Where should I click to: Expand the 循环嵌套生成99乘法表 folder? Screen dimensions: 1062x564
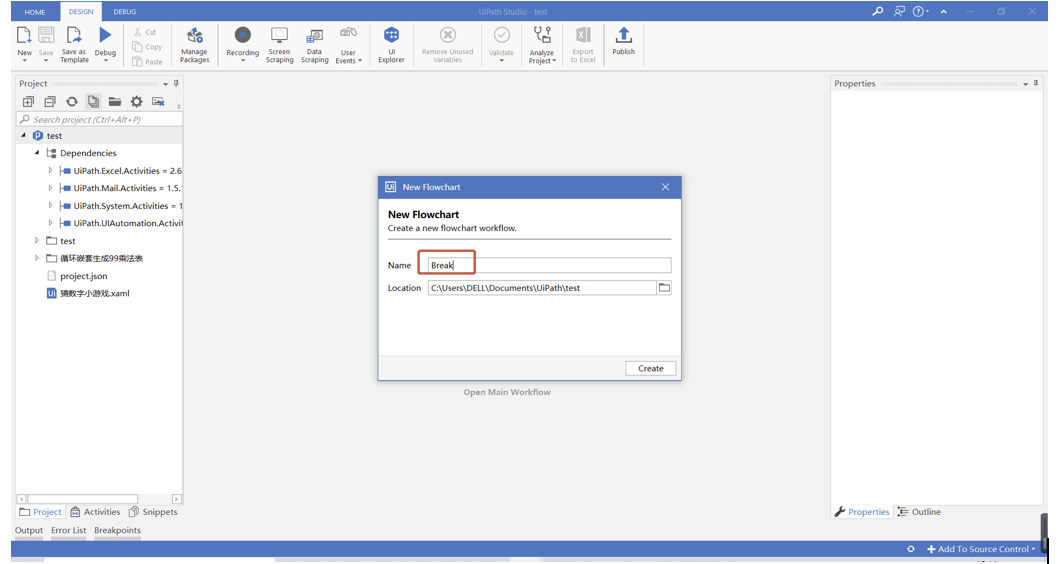37,259
